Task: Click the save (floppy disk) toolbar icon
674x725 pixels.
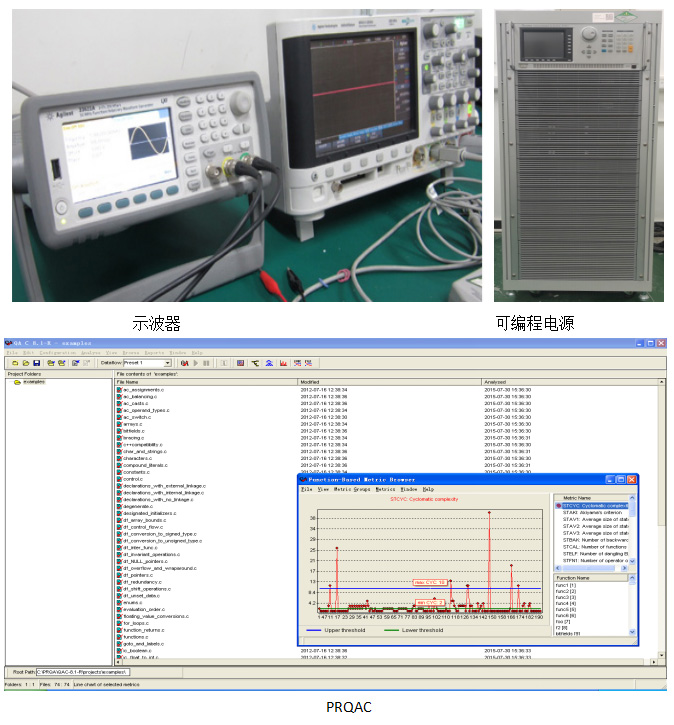Action: [x=37, y=363]
